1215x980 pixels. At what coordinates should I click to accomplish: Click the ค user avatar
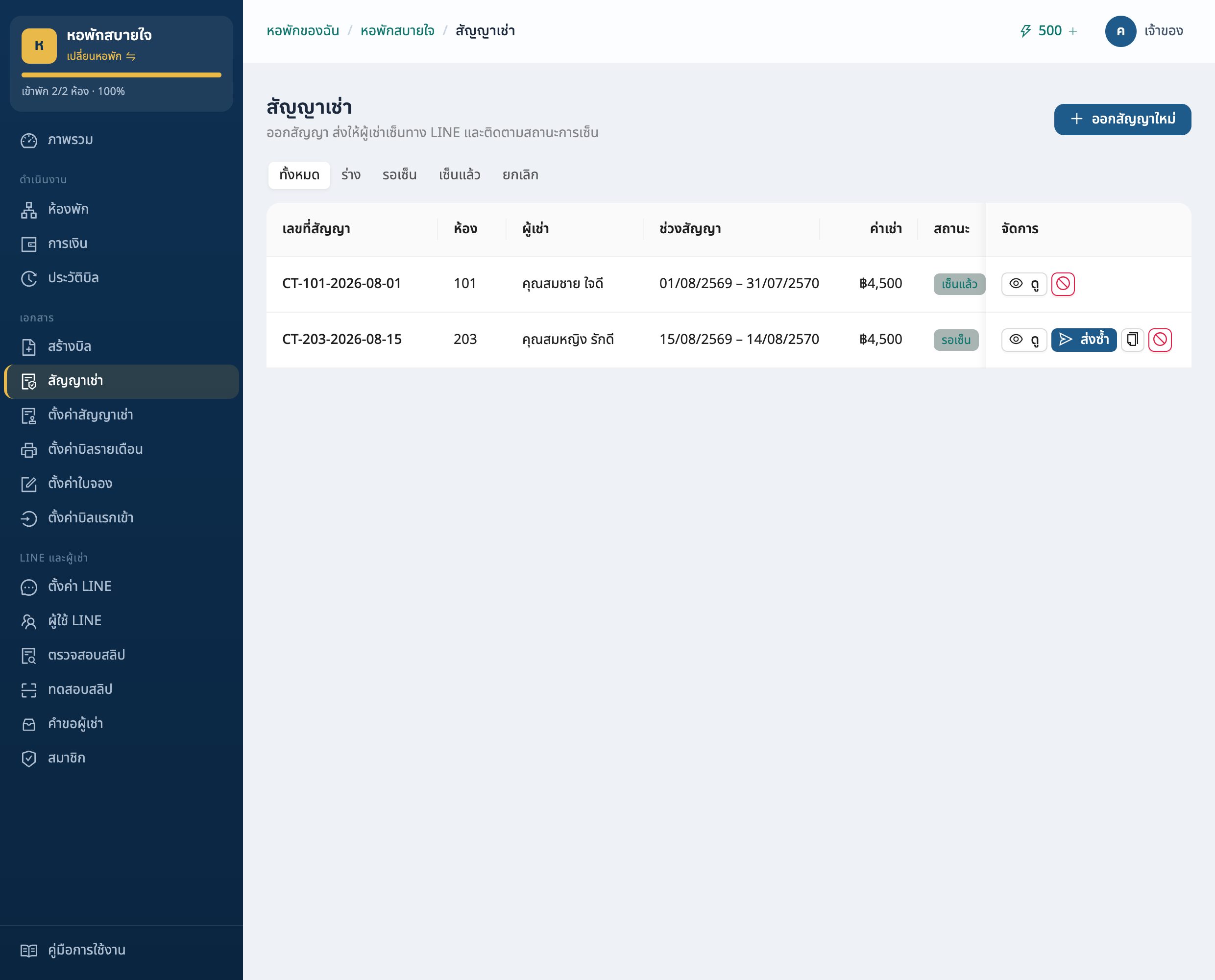(x=1120, y=31)
